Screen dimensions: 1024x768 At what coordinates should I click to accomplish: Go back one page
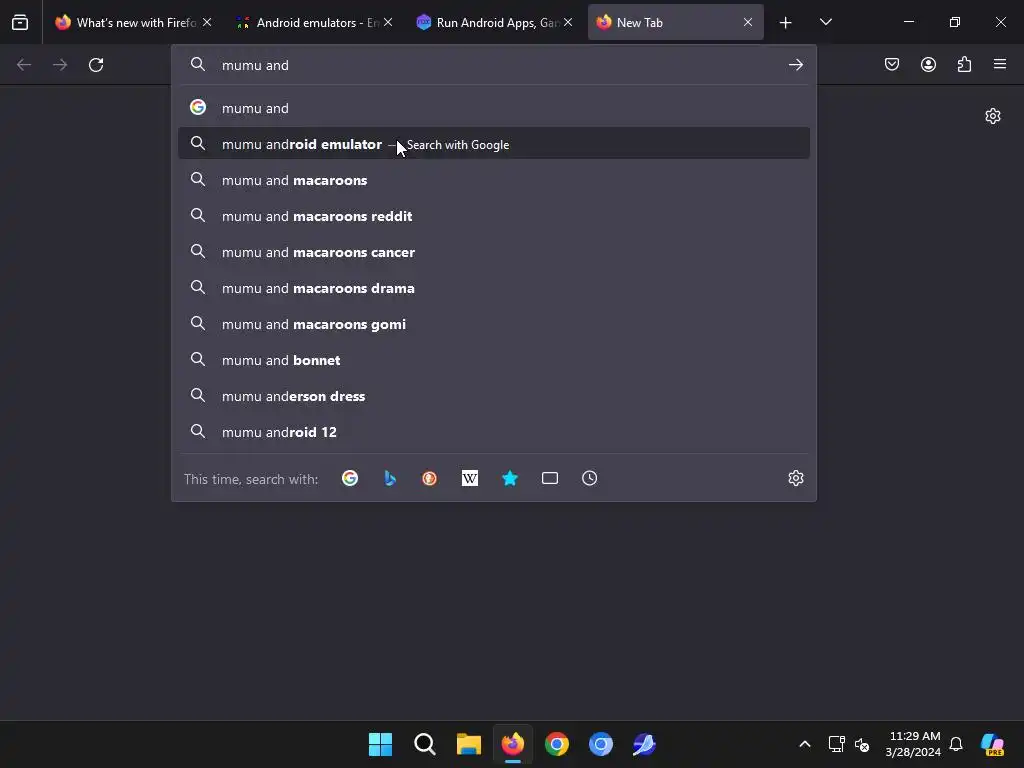pos(24,65)
